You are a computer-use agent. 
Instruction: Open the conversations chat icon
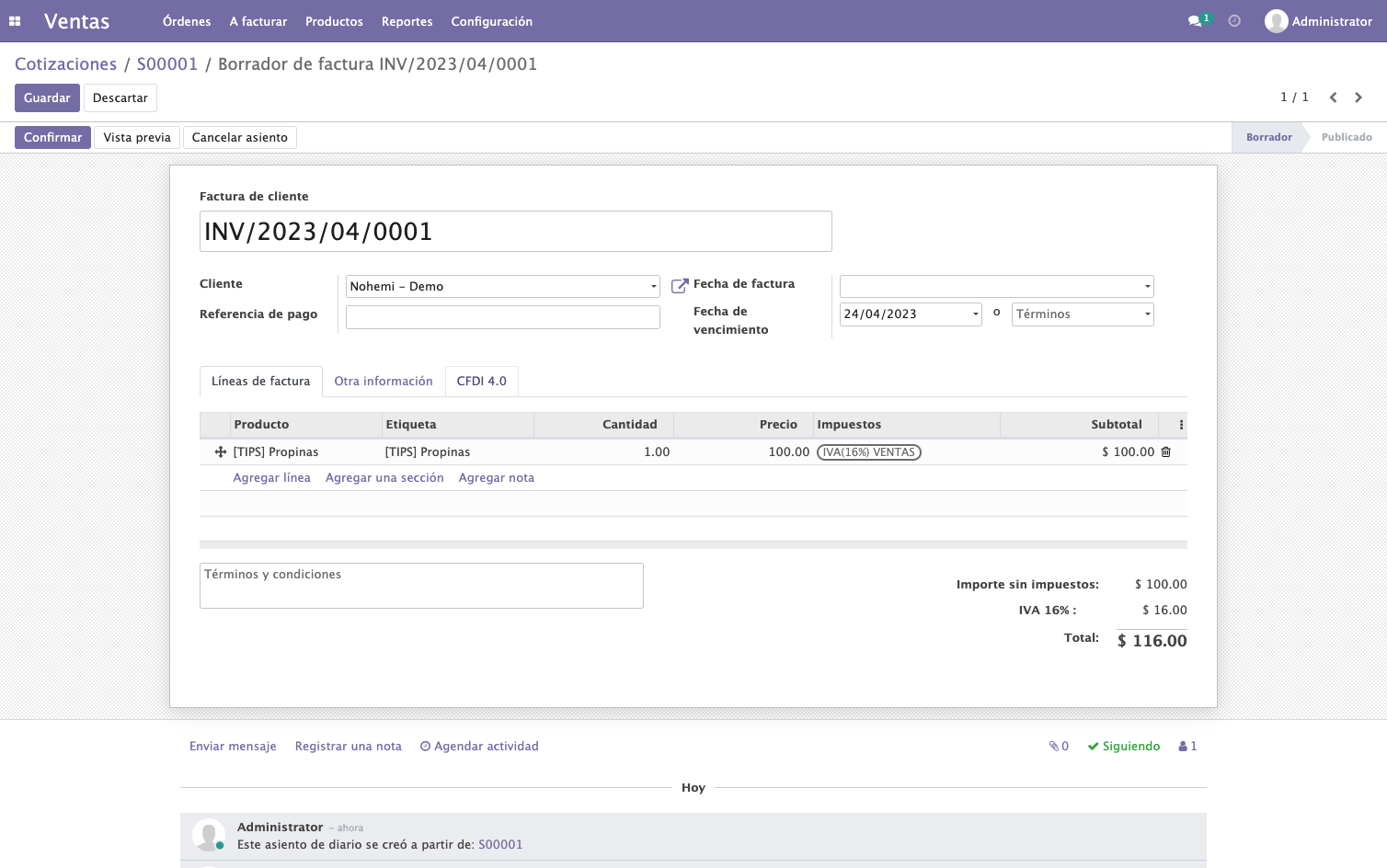coord(1195,21)
